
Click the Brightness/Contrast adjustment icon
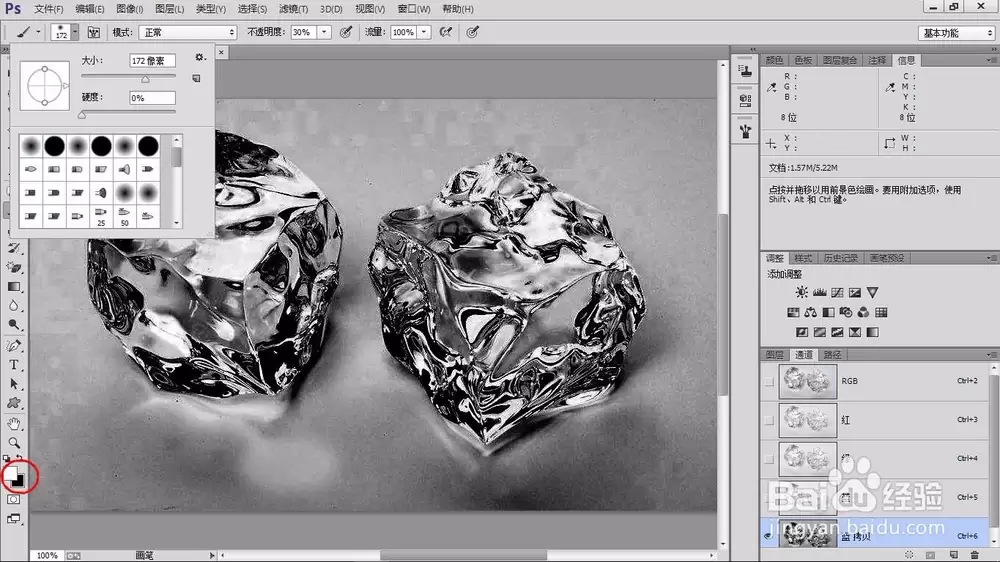[x=801, y=292]
